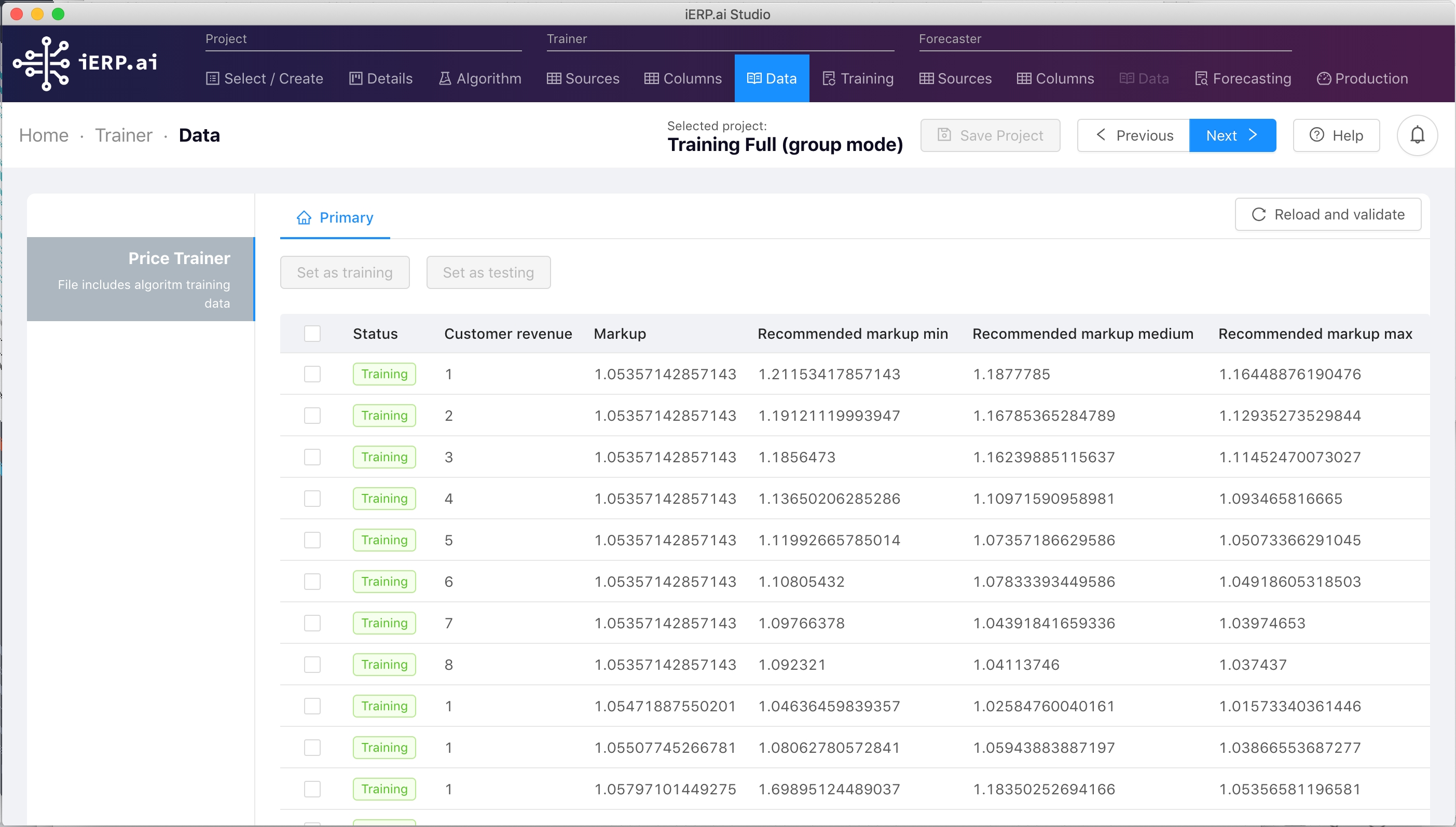1456x827 pixels.
Task: Switch to the Trainer Training tab
Action: pos(858,78)
